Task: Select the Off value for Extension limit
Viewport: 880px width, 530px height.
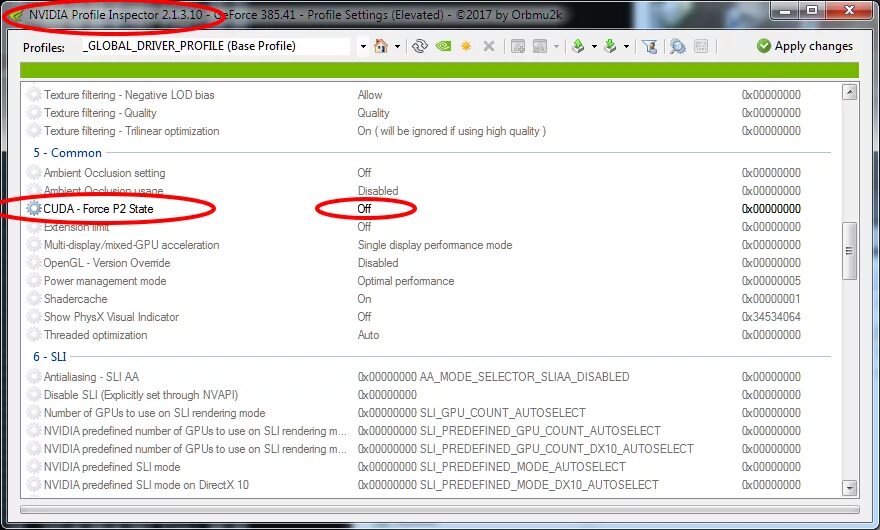Action: tap(364, 227)
